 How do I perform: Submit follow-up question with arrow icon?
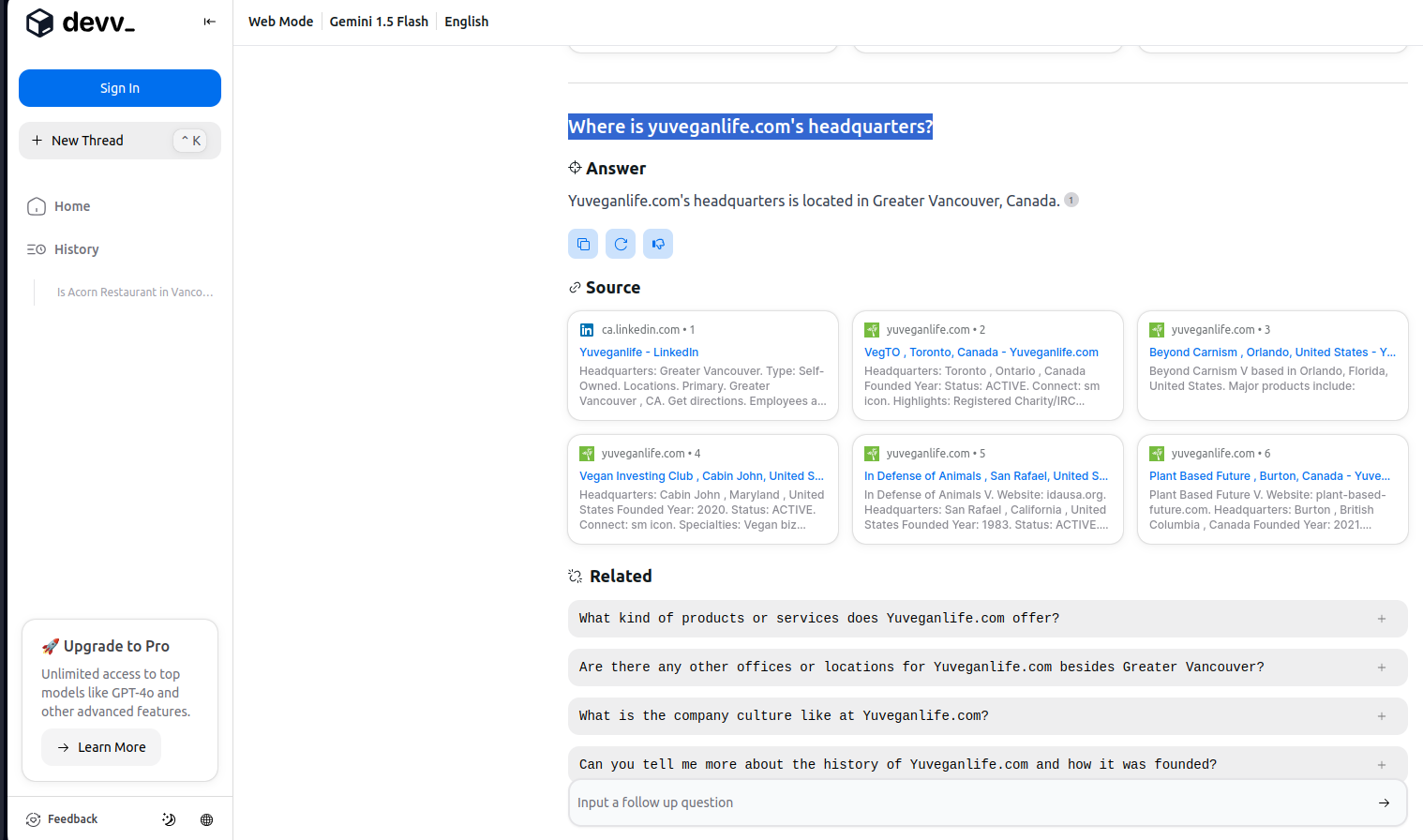click(1384, 802)
